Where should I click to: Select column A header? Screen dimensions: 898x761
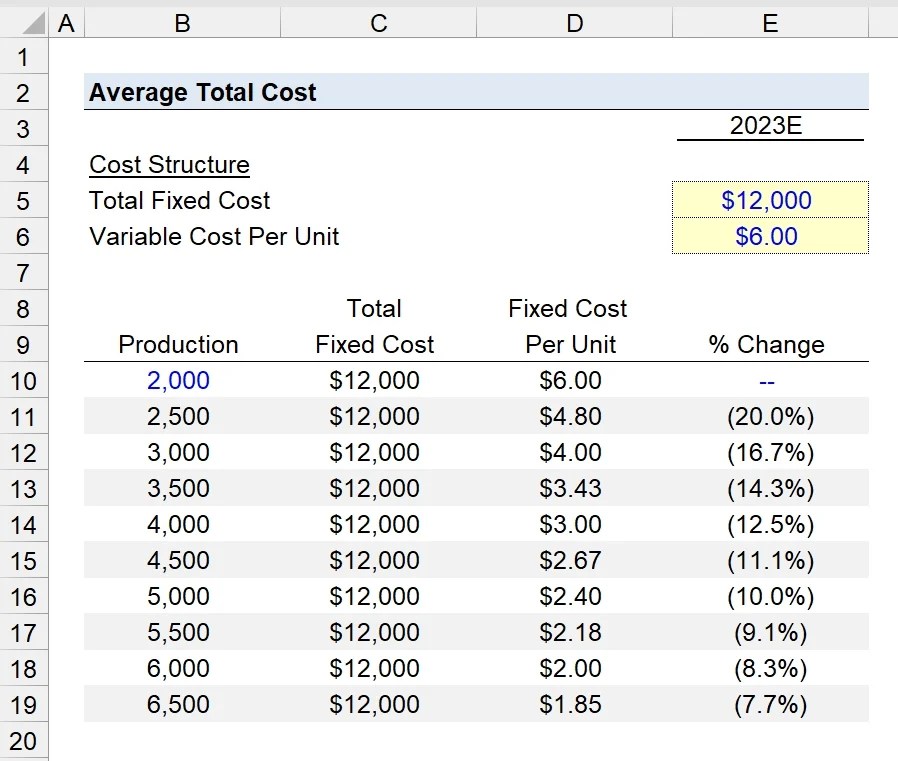coord(66,23)
